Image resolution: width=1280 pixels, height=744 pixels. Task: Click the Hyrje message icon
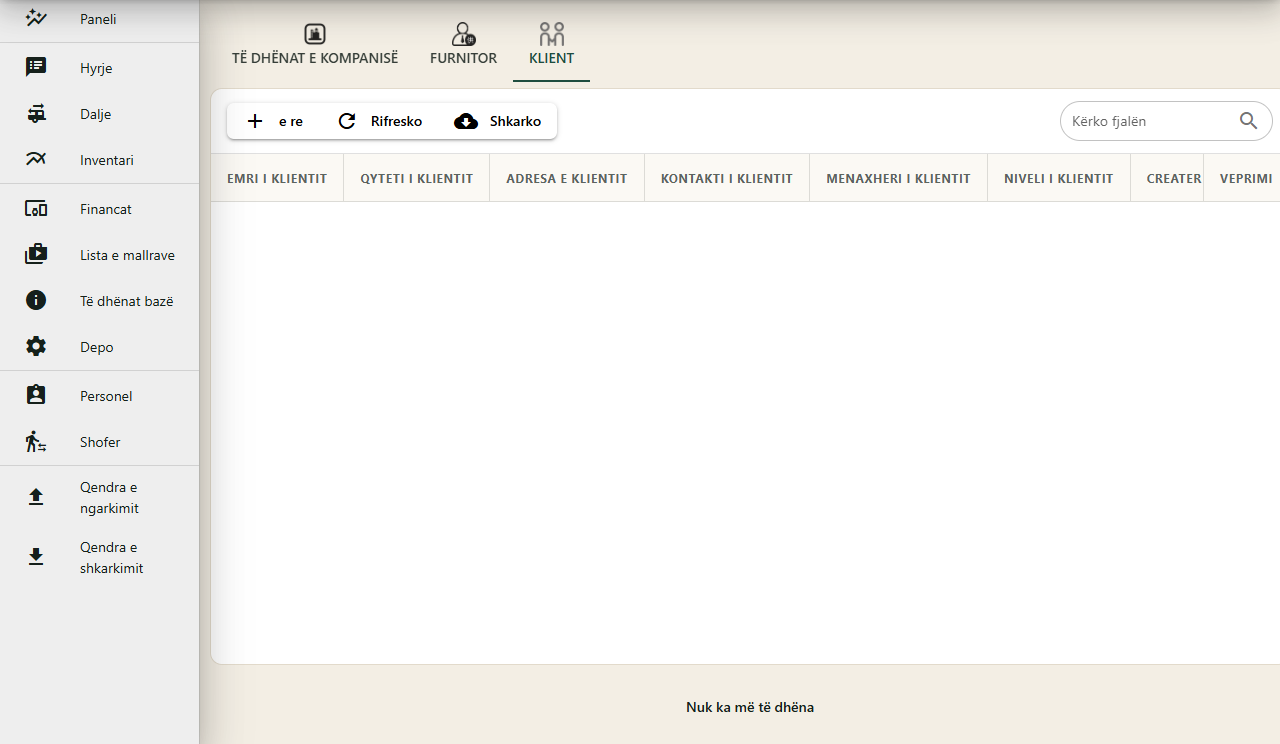[36, 67]
